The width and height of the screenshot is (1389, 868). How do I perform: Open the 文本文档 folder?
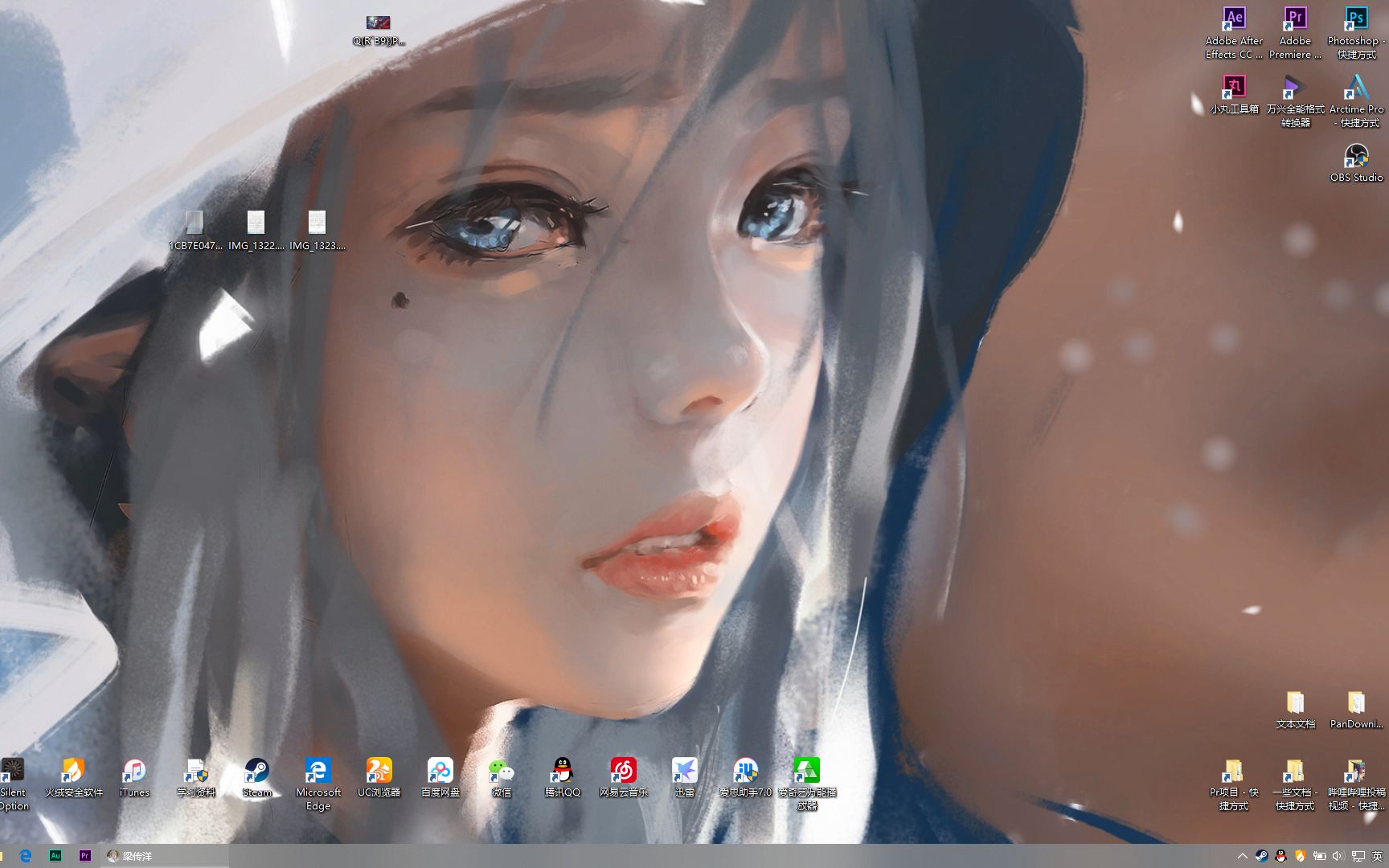tap(1295, 710)
